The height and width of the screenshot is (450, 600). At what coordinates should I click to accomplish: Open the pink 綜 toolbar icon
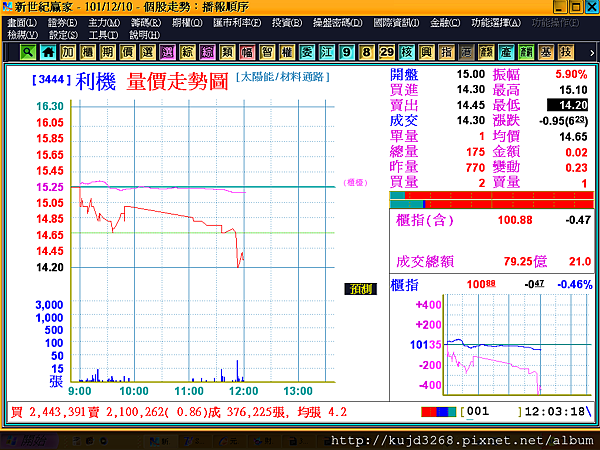[207, 52]
